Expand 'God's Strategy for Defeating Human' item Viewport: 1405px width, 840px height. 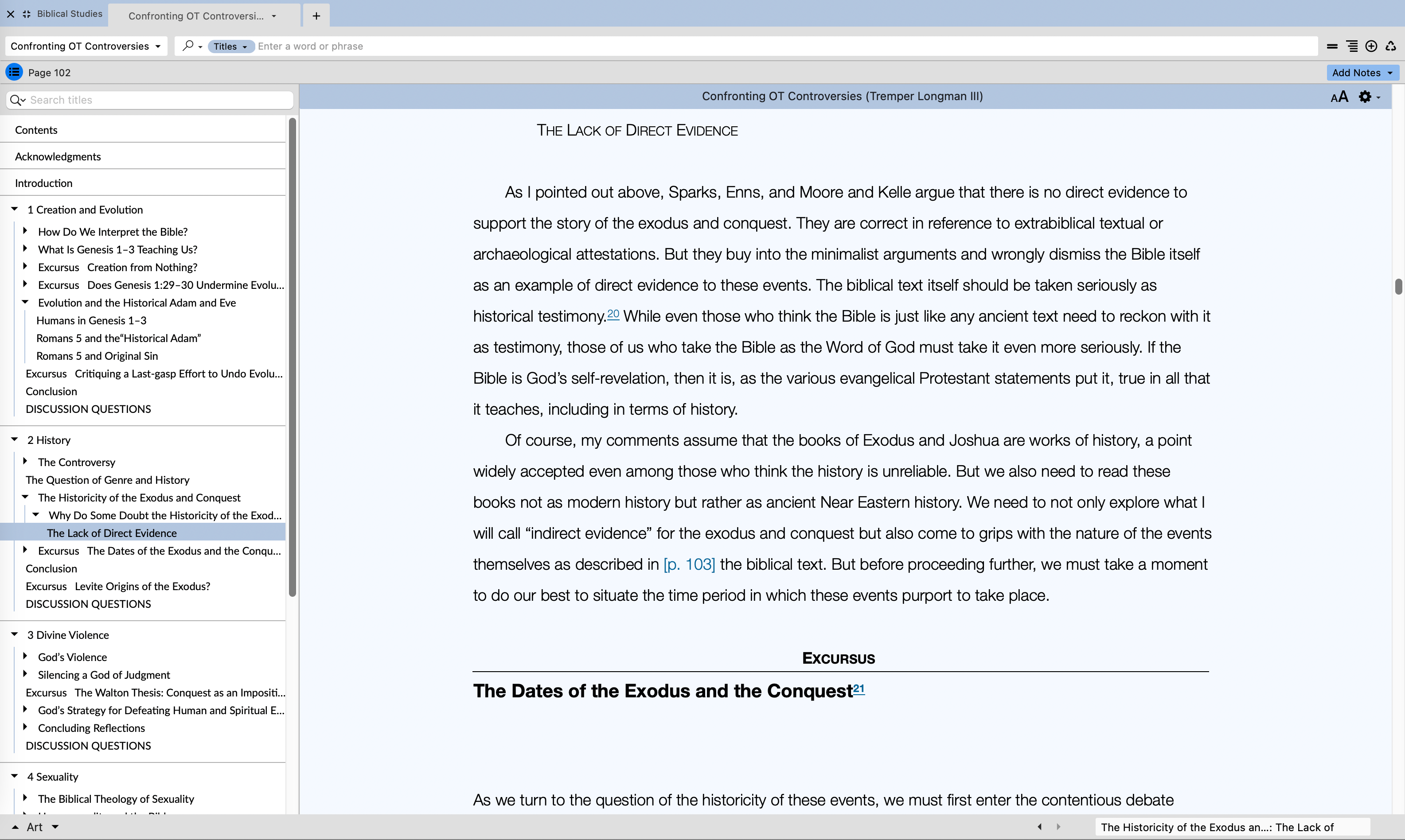pyautogui.click(x=25, y=709)
